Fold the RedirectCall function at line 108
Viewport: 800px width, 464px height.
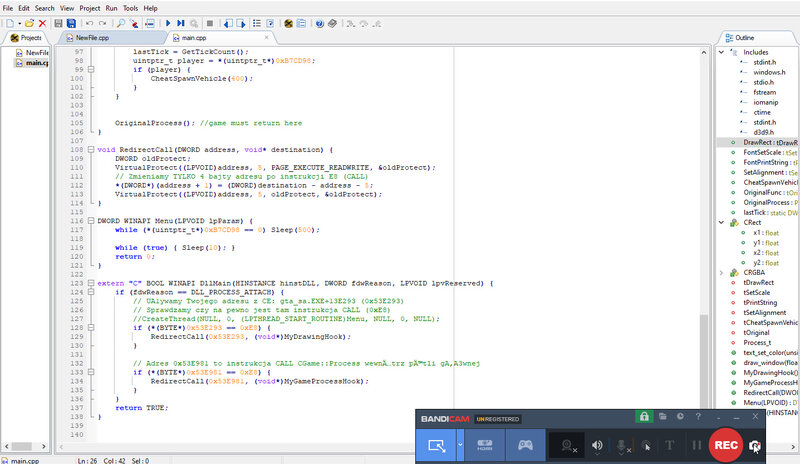click(91, 150)
